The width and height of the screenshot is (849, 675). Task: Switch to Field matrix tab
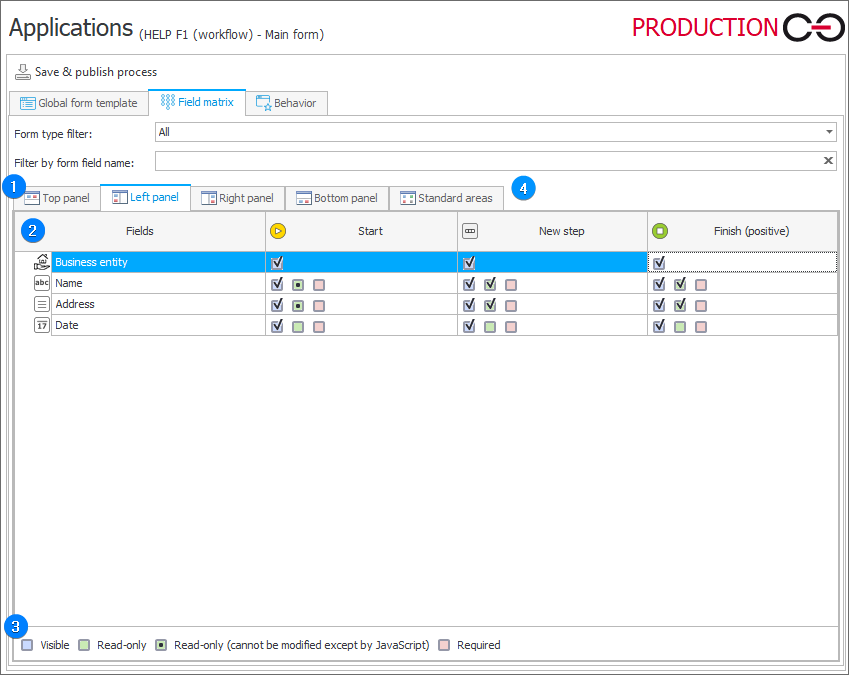pos(197,102)
